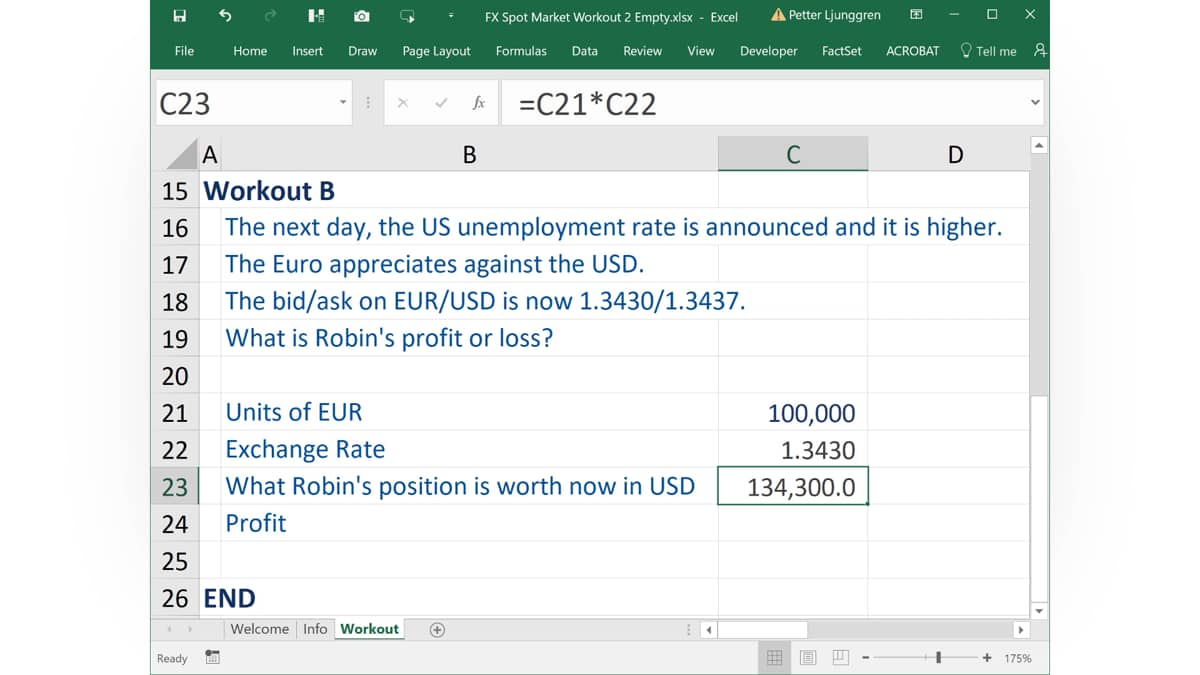Screen dimensions: 1200x675
Task: Click the Select All corner triangle
Action: pyautogui.click(x=180, y=154)
